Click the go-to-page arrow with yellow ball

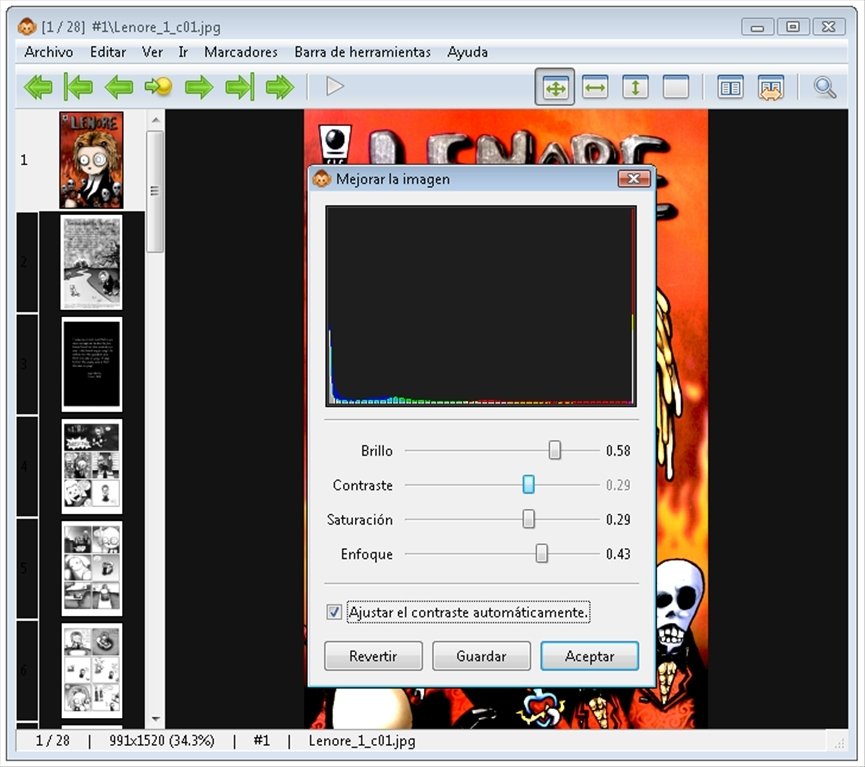[x=158, y=87]
